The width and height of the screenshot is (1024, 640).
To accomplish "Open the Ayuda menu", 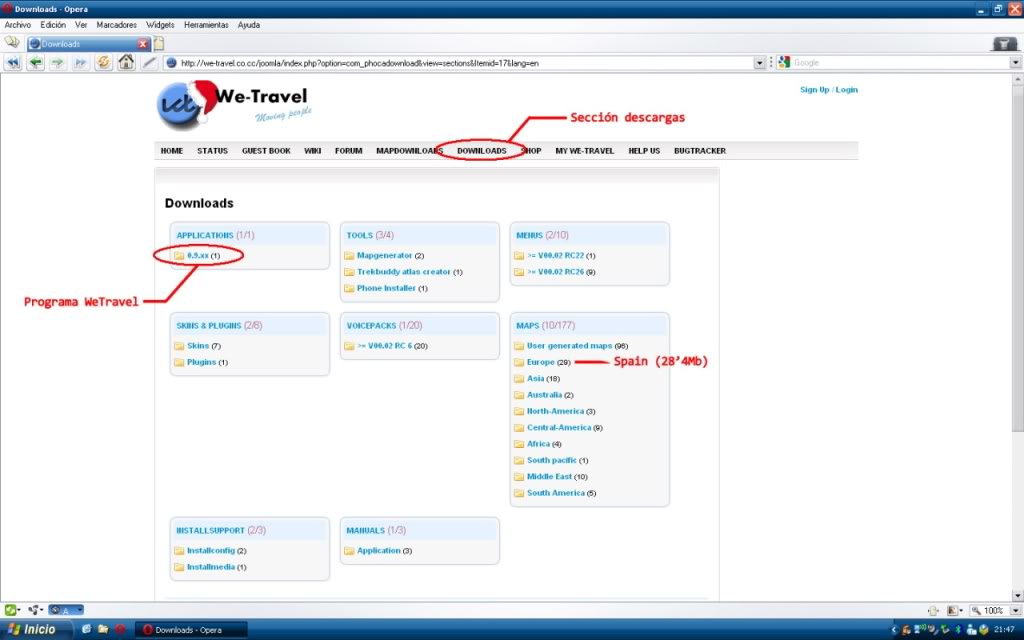I will pyautogui.click(x=249, y=25).
